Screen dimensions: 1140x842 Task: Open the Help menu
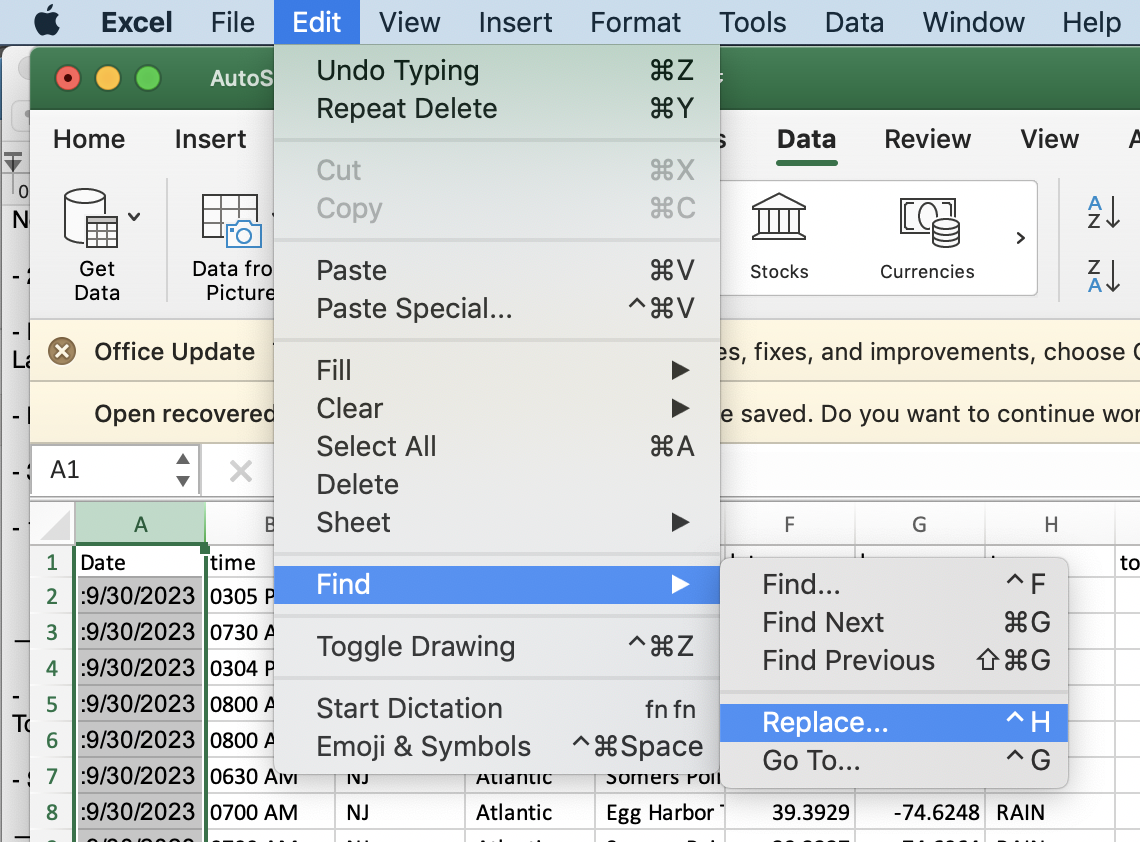tap(1091, 22)
